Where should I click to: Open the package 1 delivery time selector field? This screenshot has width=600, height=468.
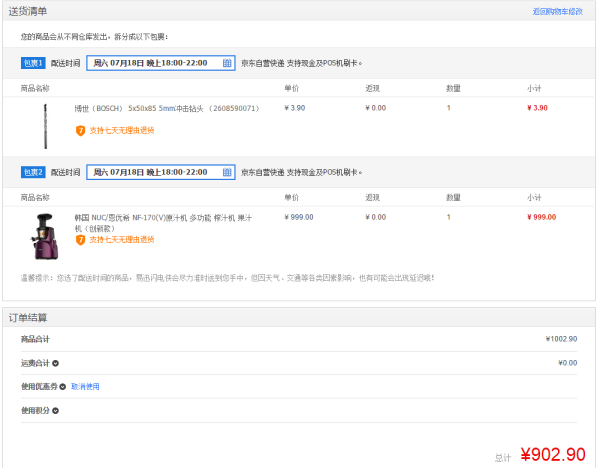pyautogui.click(x=161, y=63)
